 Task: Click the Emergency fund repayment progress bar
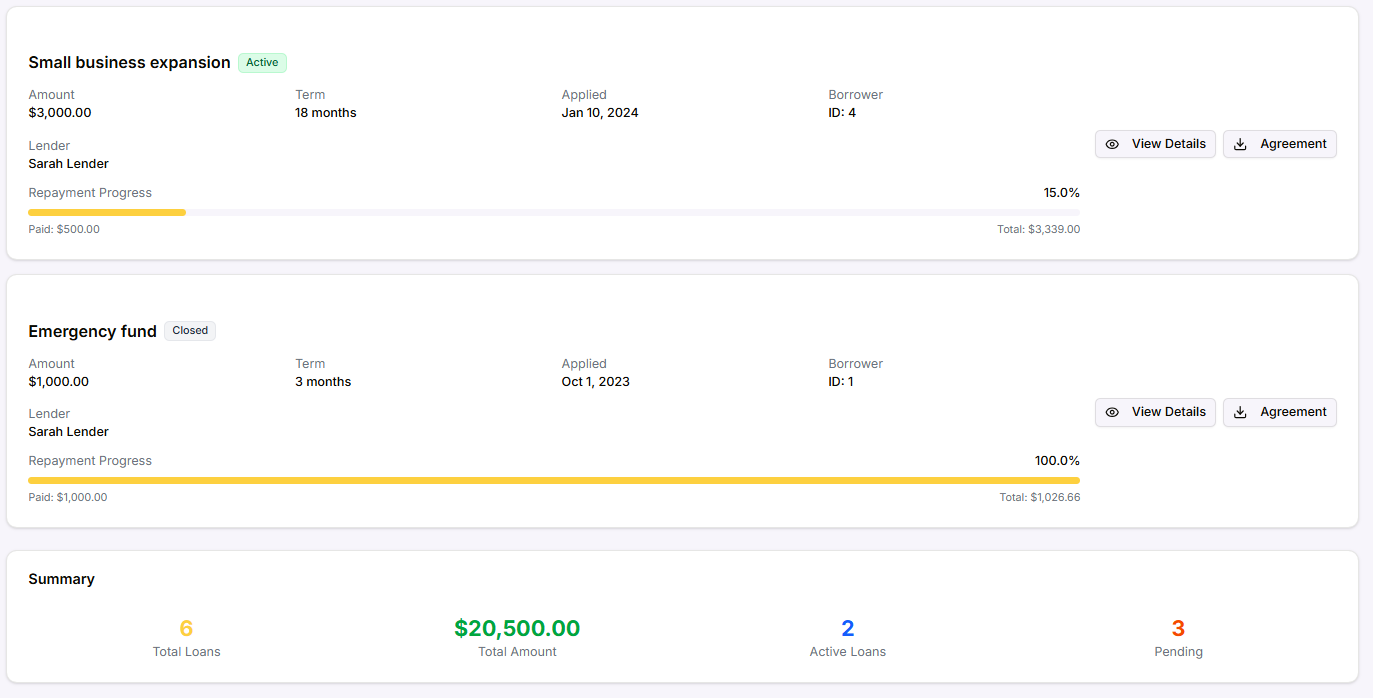tap(553, 480)
